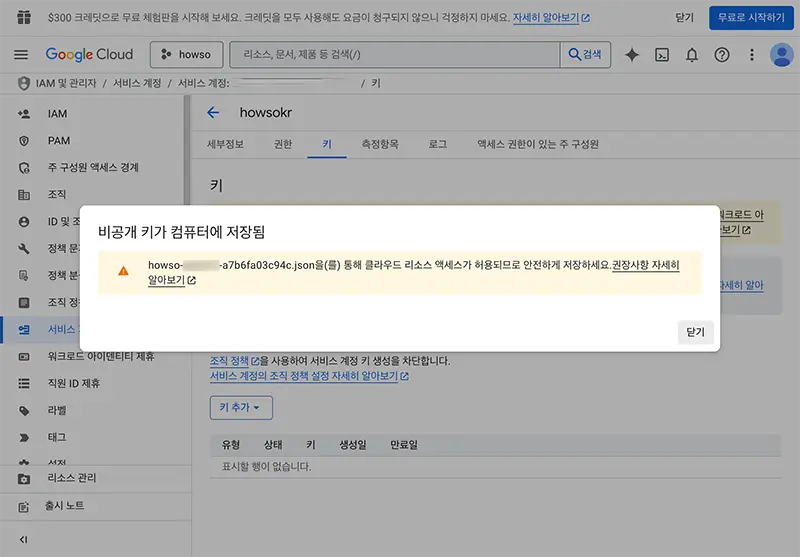The width and height of the screenshot is (800, 557).
Task: Switch to the 세부정보 tab
Action: [226, 144]
